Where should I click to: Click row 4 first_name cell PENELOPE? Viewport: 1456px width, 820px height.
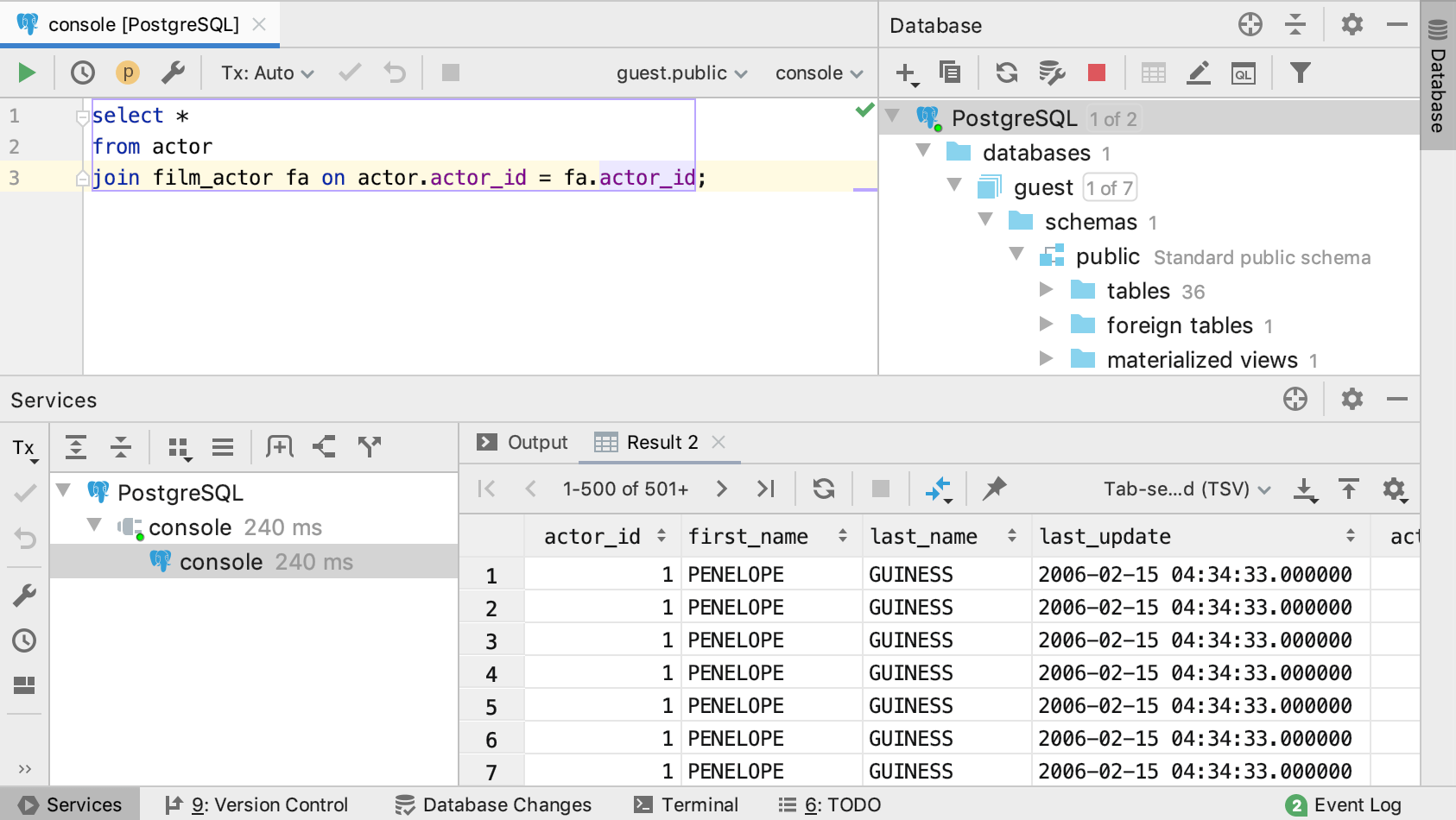[771, 672]
